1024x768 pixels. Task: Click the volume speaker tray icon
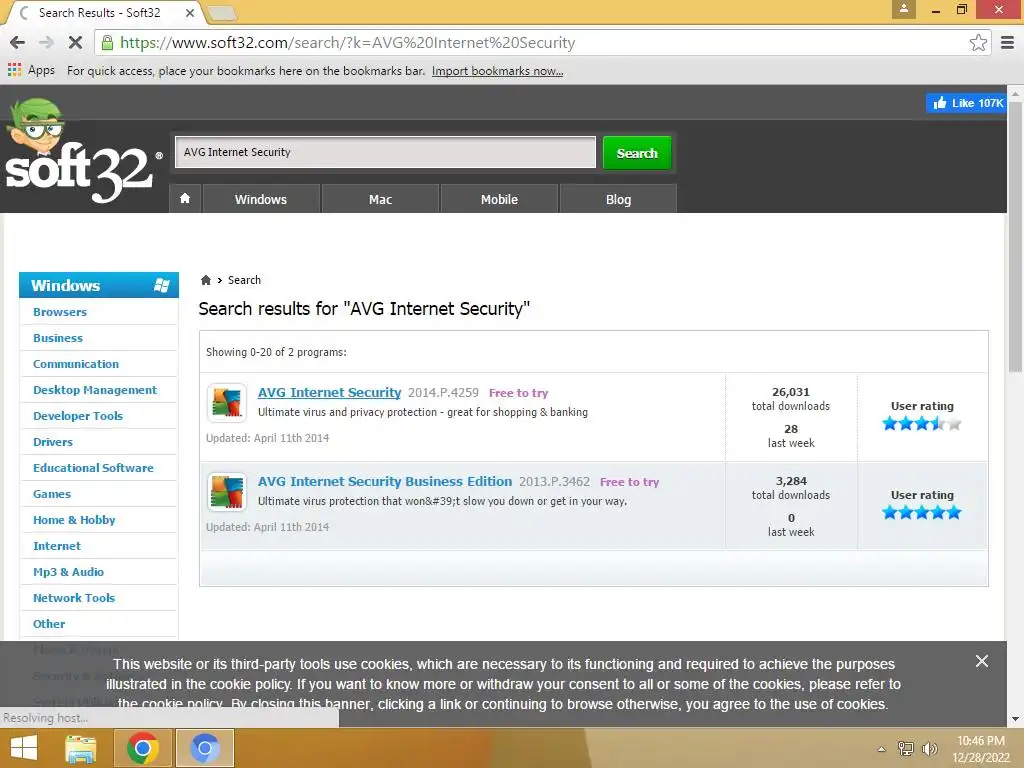click(929, 748)
